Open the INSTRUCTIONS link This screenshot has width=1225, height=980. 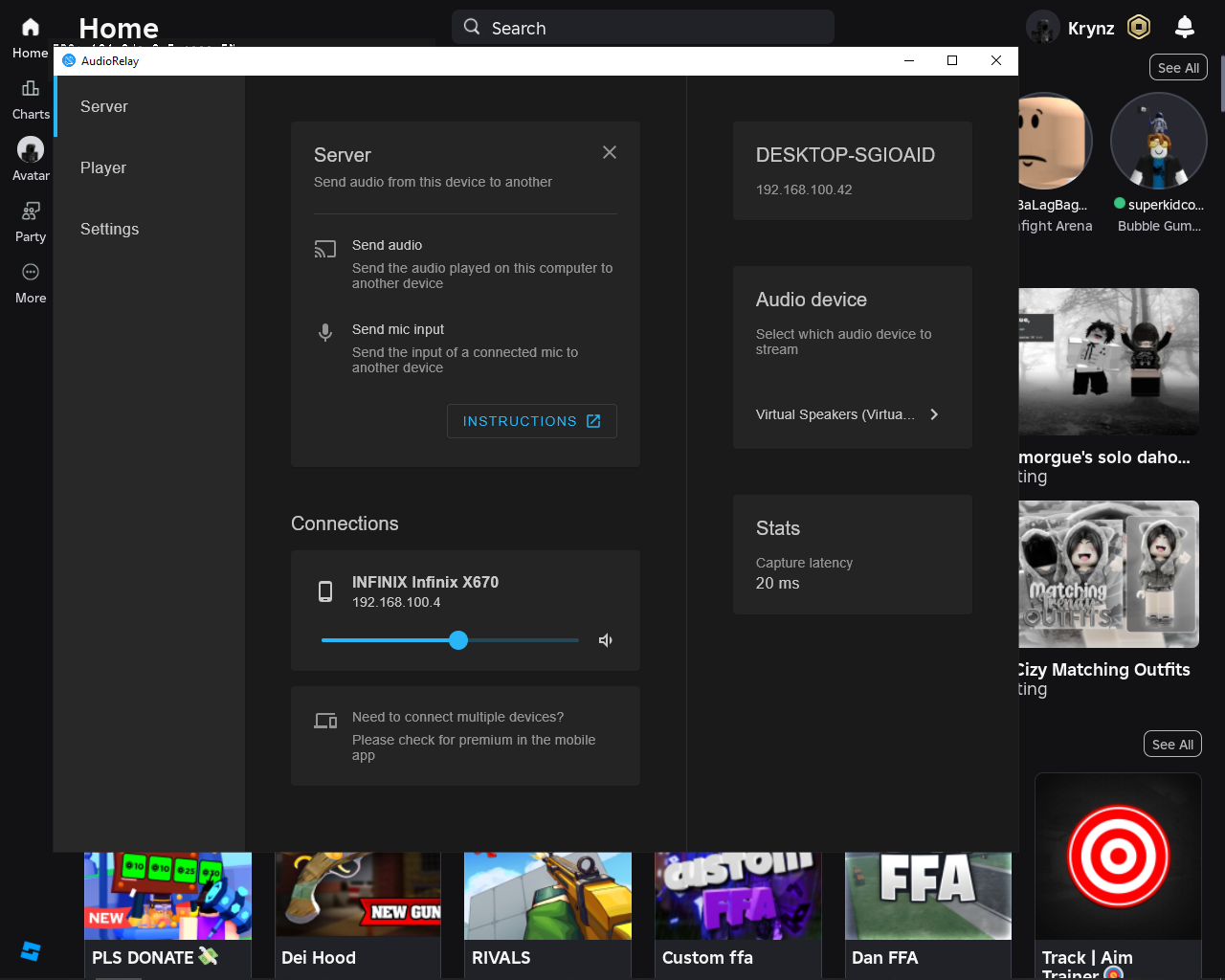tap(531, 421)
